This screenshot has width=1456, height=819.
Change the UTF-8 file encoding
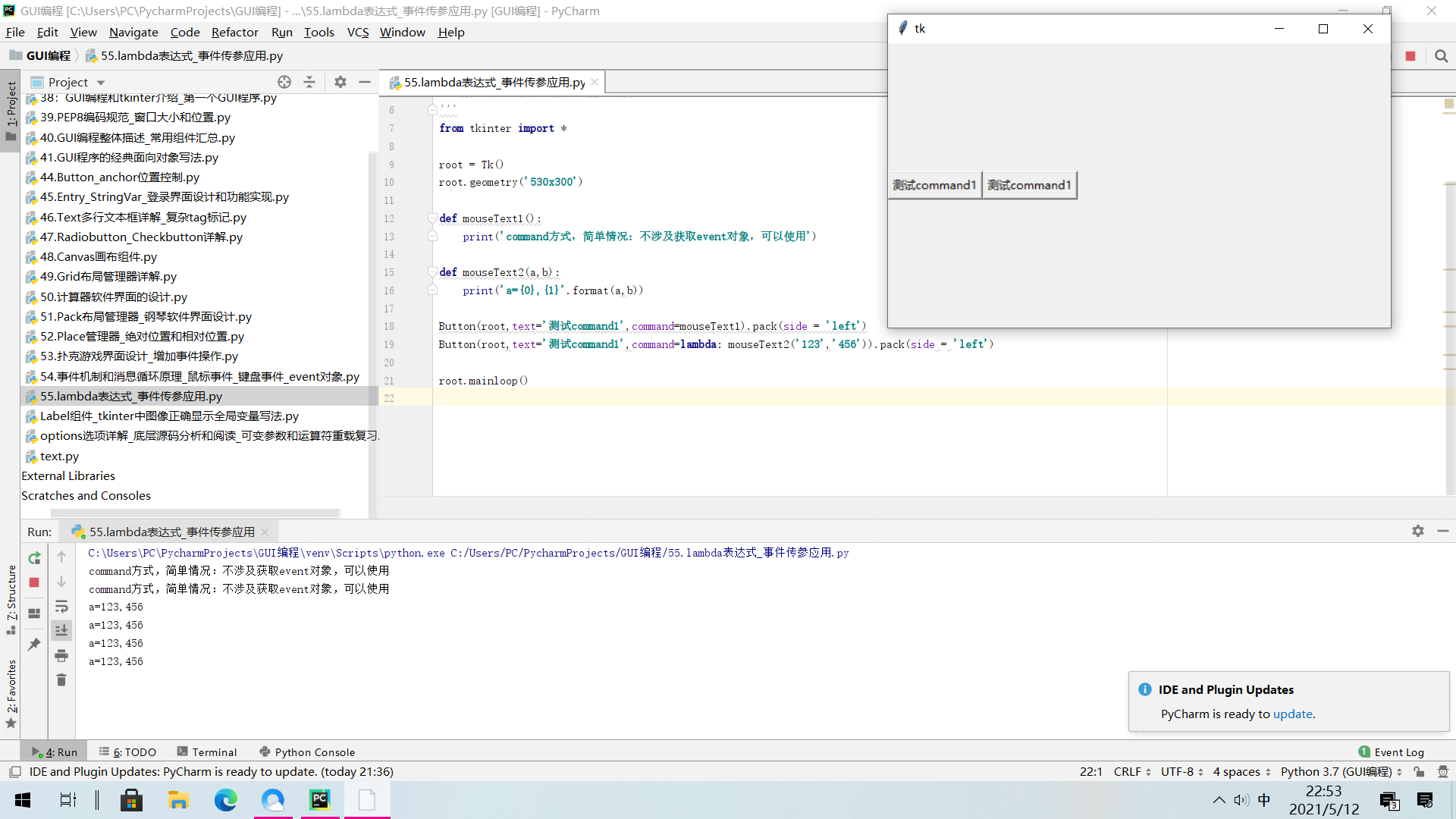pyautogui.click(x=1181, y=771)
